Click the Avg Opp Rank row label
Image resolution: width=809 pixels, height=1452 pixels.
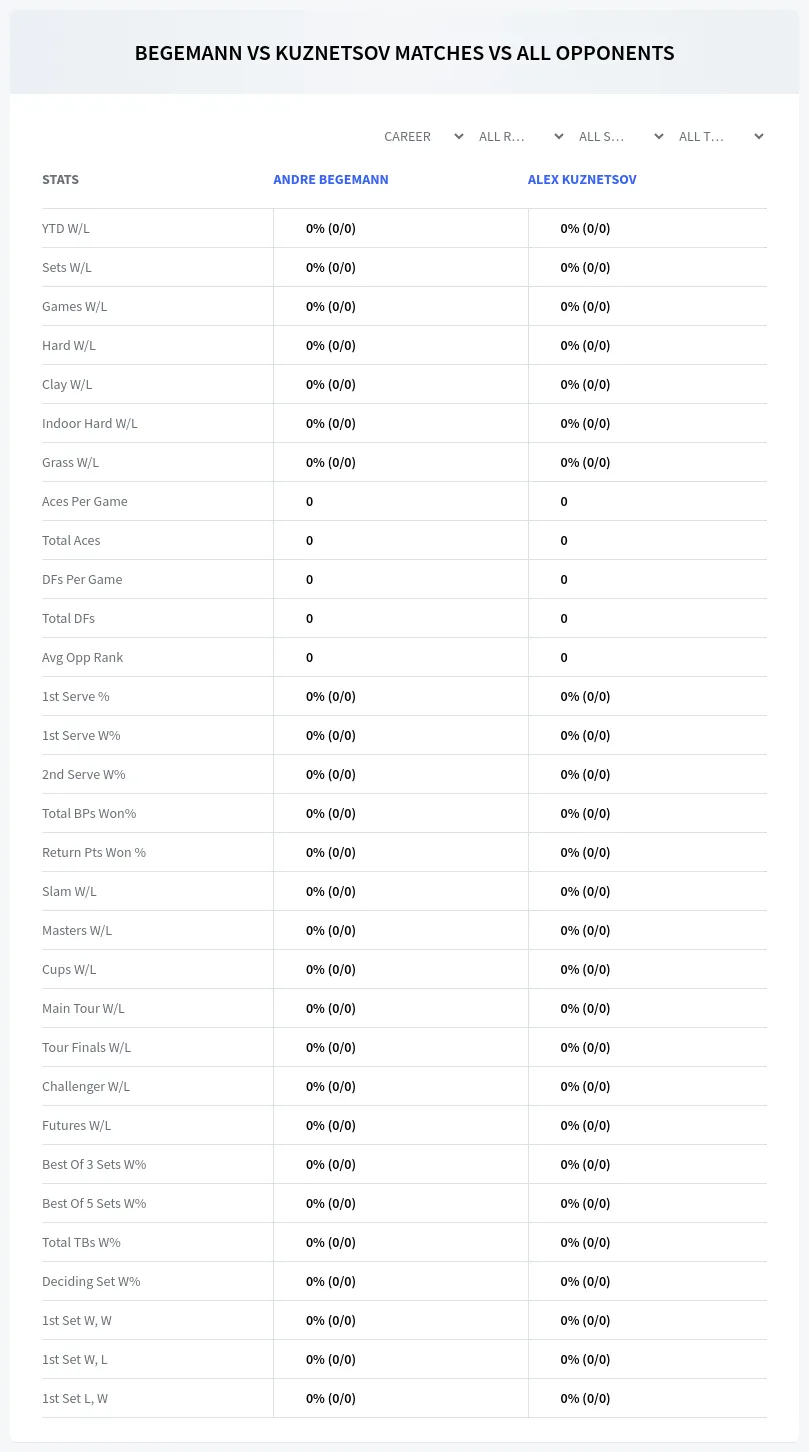pos(83,657)
